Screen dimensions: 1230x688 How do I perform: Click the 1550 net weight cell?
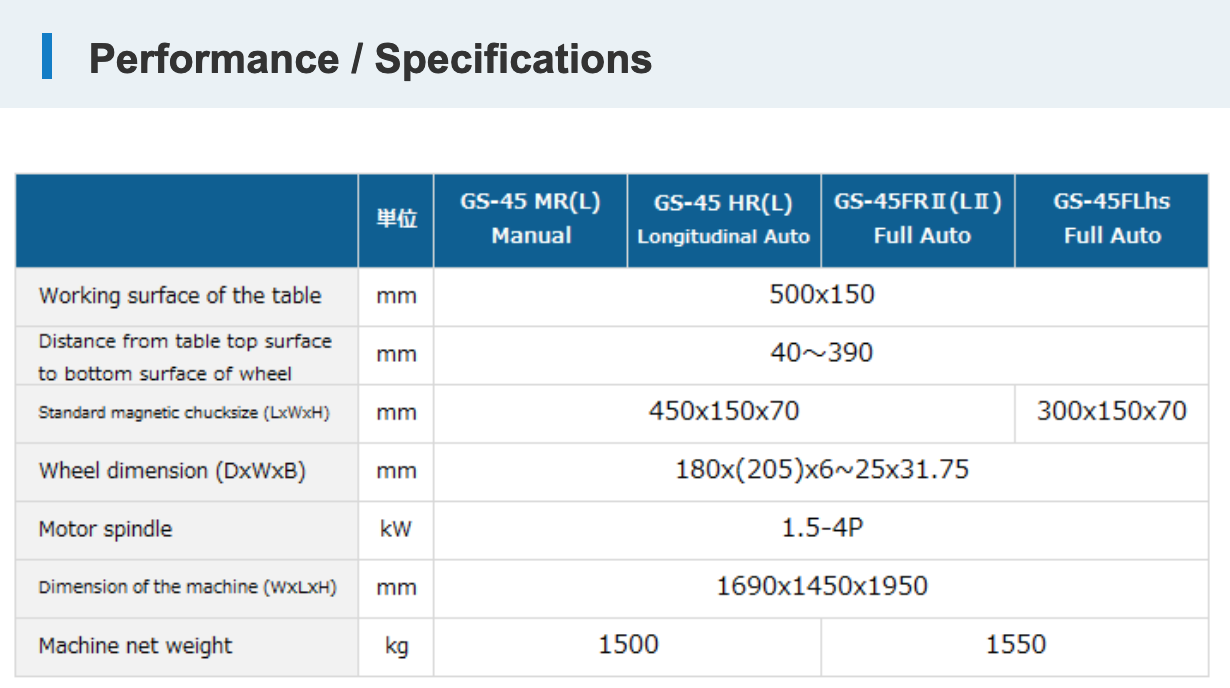point(1015,645)
